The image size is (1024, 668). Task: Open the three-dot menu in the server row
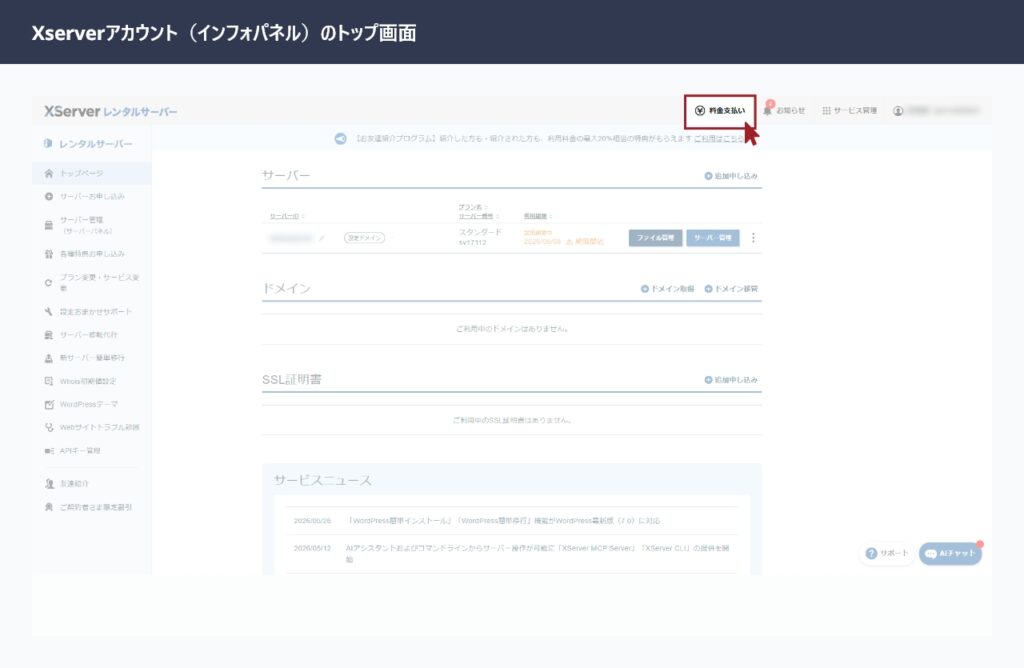click(754, 238)
